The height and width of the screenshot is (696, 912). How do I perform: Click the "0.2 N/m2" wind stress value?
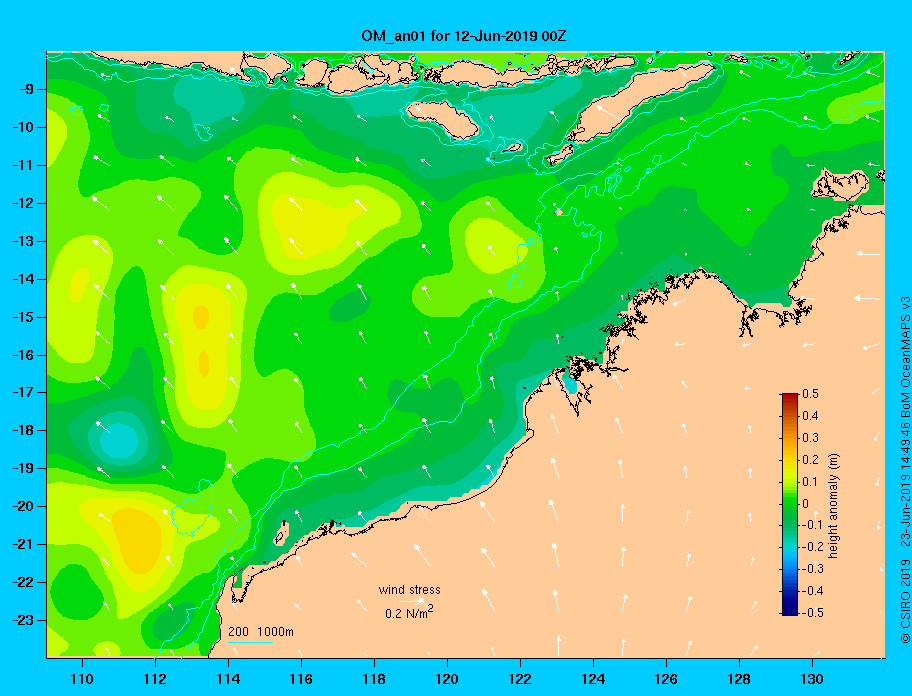409,613
